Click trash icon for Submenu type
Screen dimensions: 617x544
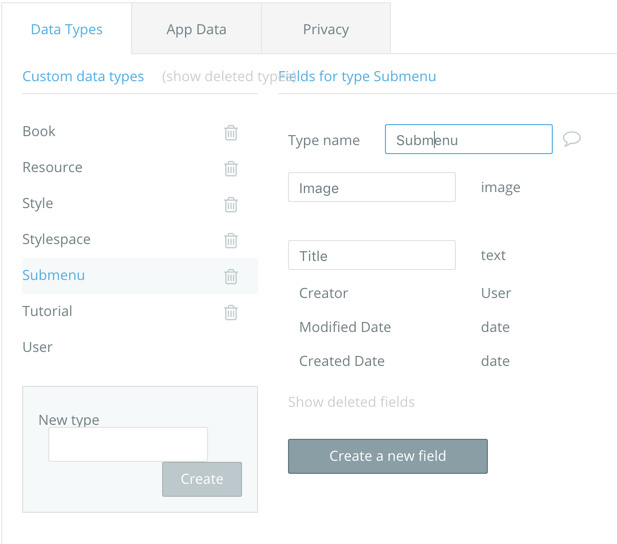coord(231,276)
